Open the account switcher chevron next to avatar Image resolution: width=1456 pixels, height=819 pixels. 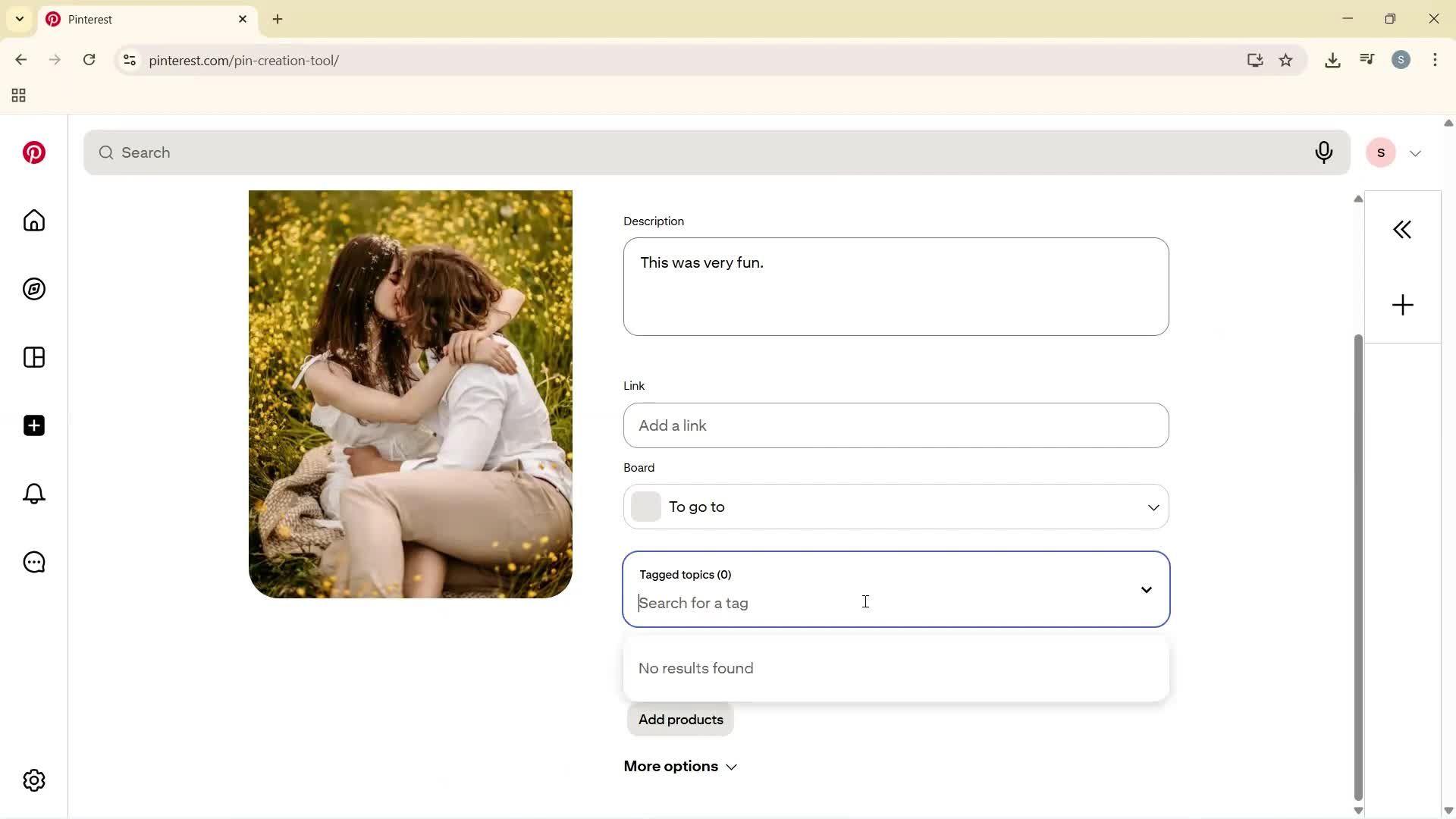tap(1415, 152)
